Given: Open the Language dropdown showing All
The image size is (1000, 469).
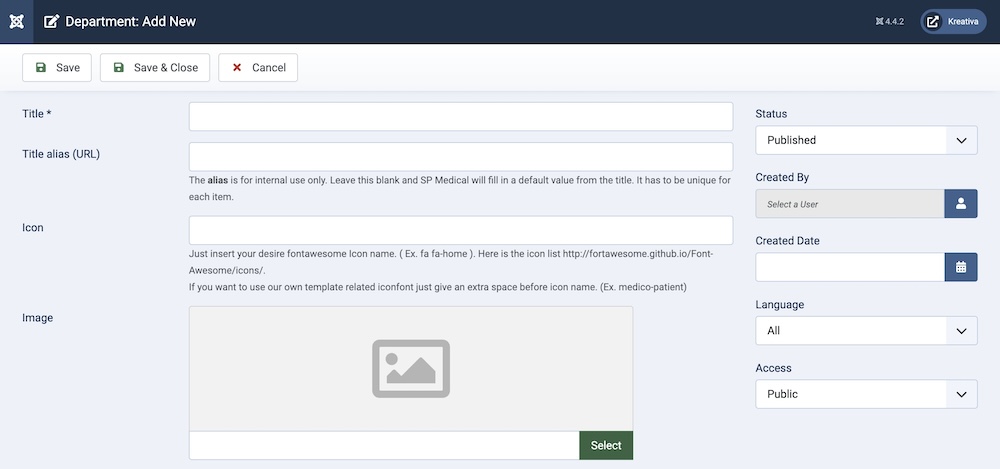Looking at the screenshot, I should tap(866, 331).
